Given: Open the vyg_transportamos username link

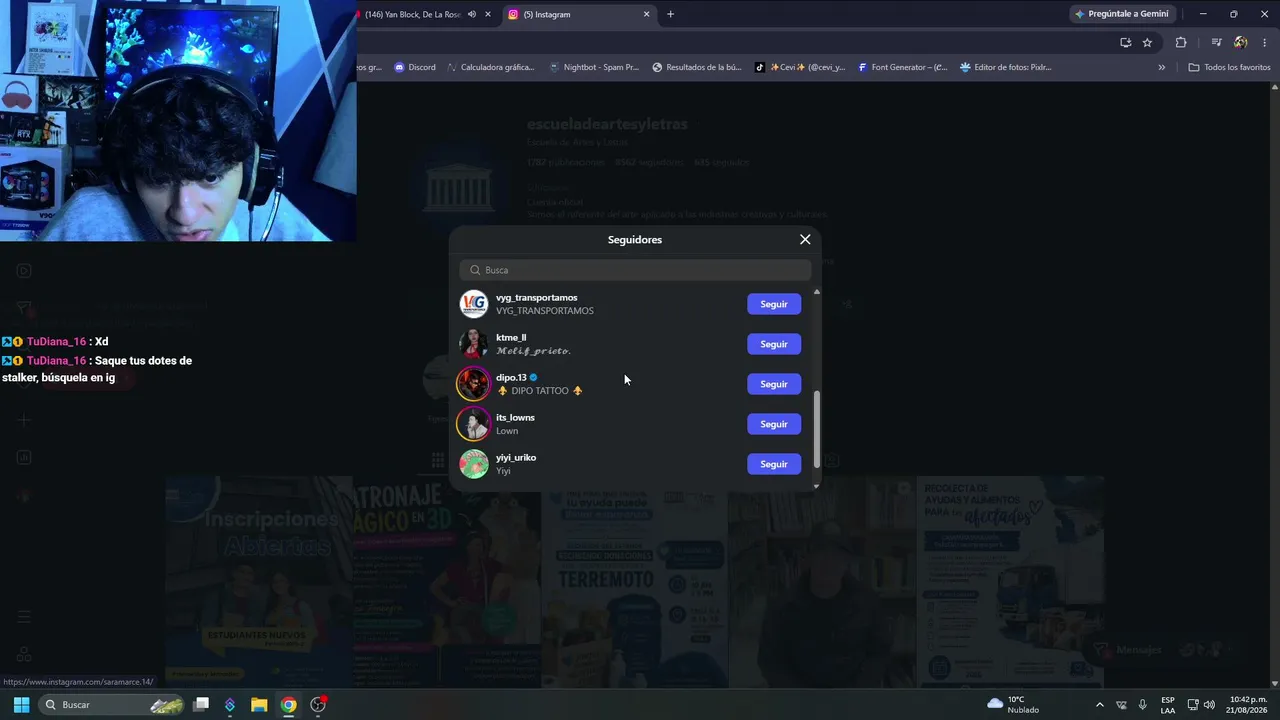Looking at the screenshot, I should point(537,298).
